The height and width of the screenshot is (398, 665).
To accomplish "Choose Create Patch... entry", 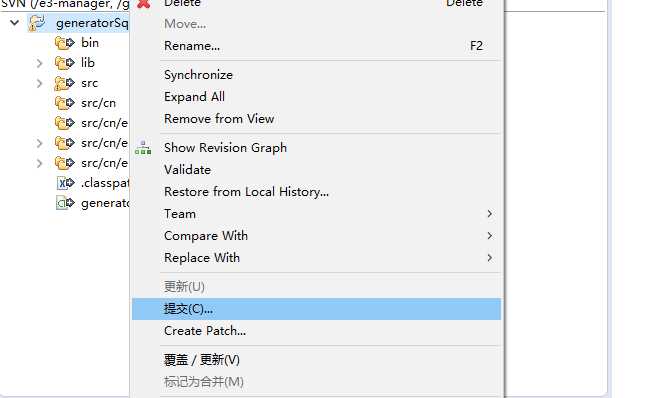I will [x=316, y=331].
